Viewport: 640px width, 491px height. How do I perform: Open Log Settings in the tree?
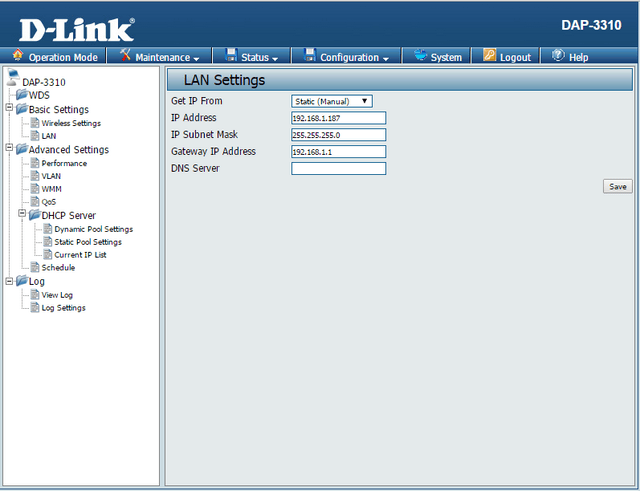pos(63,308)
